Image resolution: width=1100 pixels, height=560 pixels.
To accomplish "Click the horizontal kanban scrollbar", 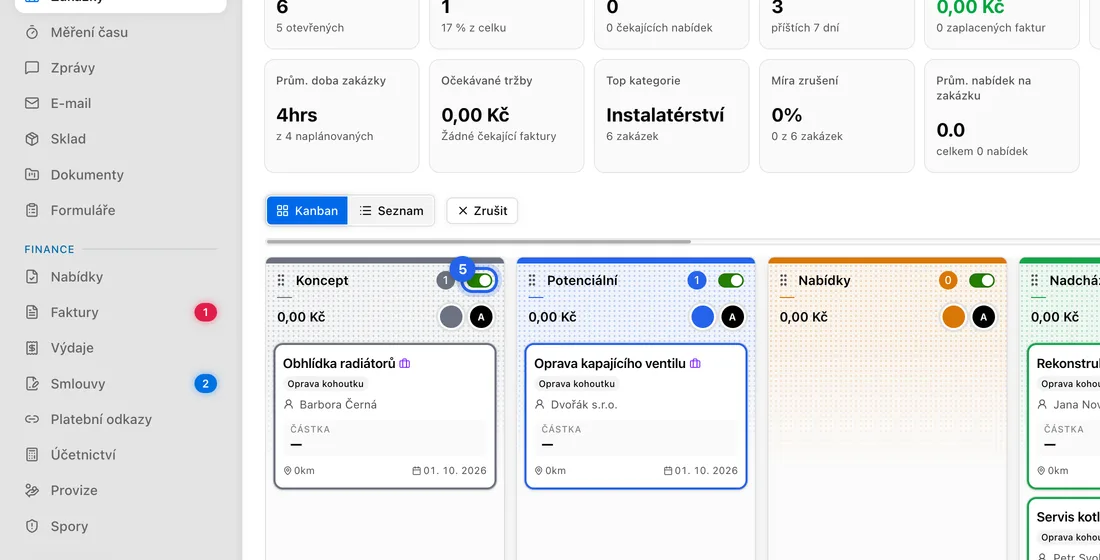I will coord(478,241).
